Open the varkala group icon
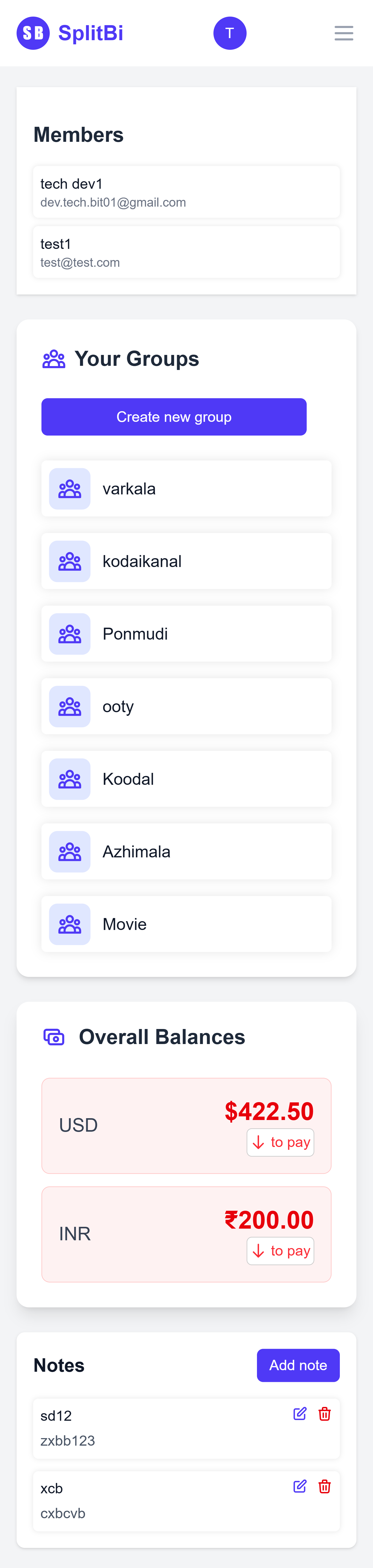Image resolution: width=373 pixels, height=1568 pixels. point(69,488)
